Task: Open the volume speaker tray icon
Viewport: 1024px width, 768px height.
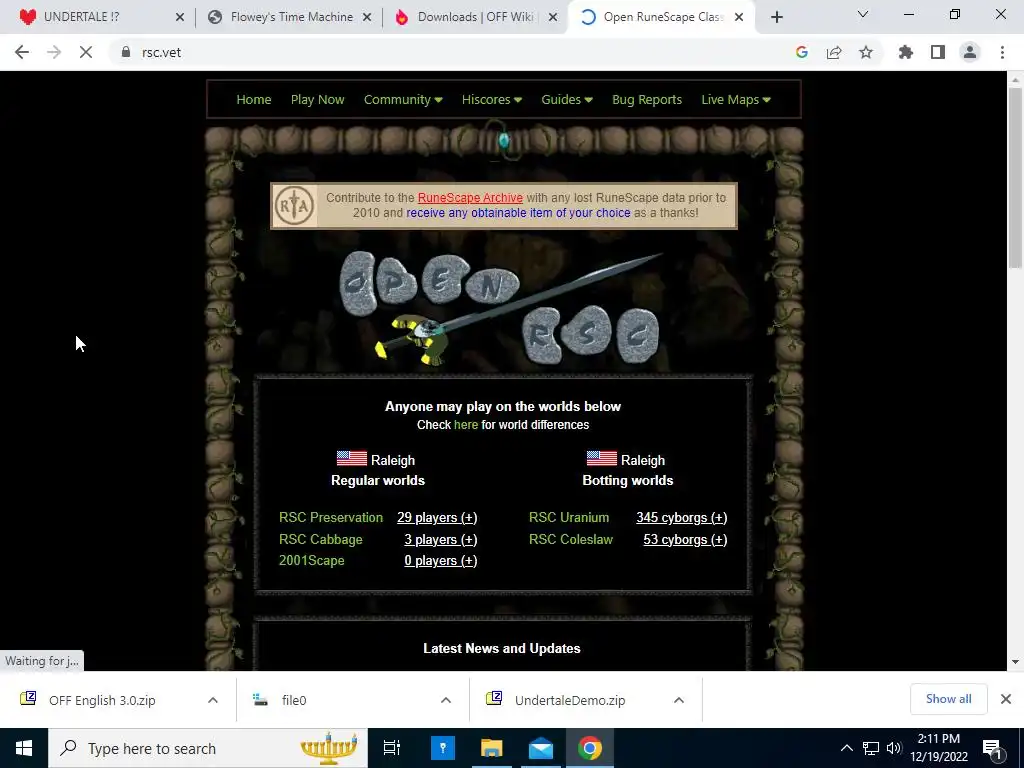Action: pyautogui.click(x=894, y=748)
